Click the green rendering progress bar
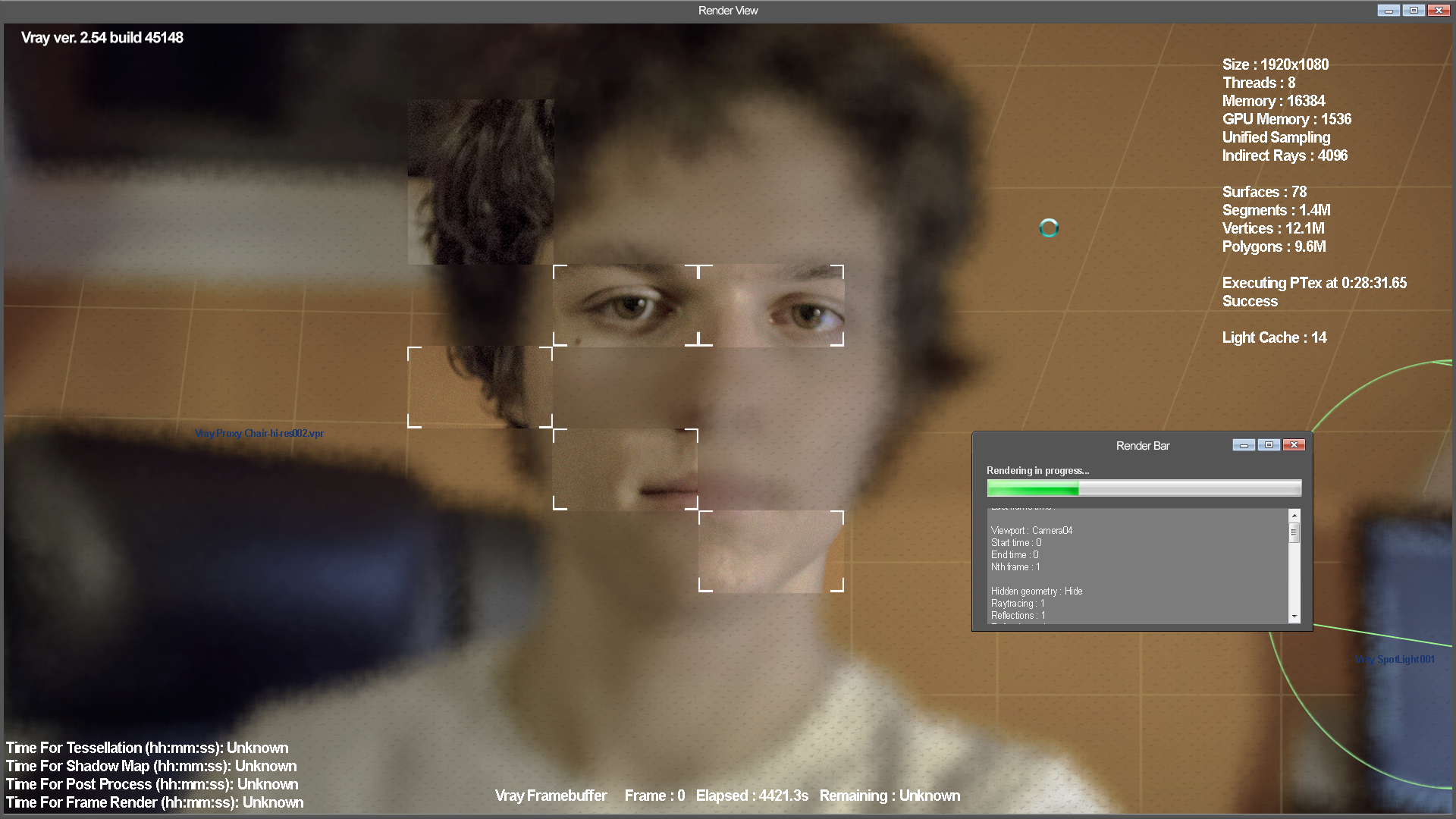Image resolution: width=1456 pixels, height=819 pixels. tap(1144, 488)
